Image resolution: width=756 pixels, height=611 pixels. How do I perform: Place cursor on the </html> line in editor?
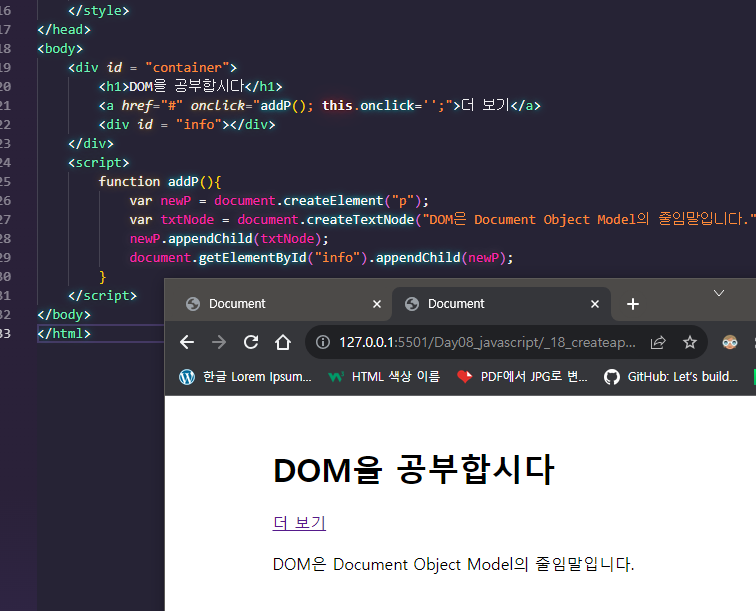pos(64,334)
